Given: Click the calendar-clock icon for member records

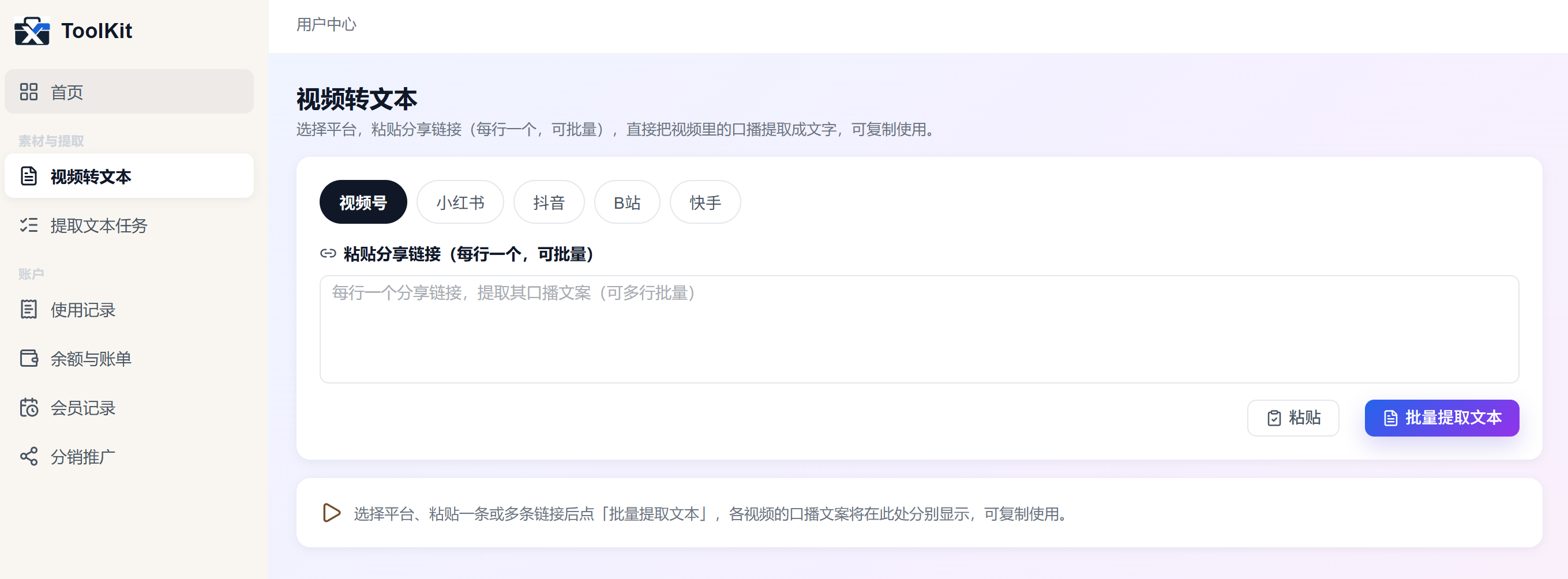Looking at the screenshot, I should pos(29,408).
